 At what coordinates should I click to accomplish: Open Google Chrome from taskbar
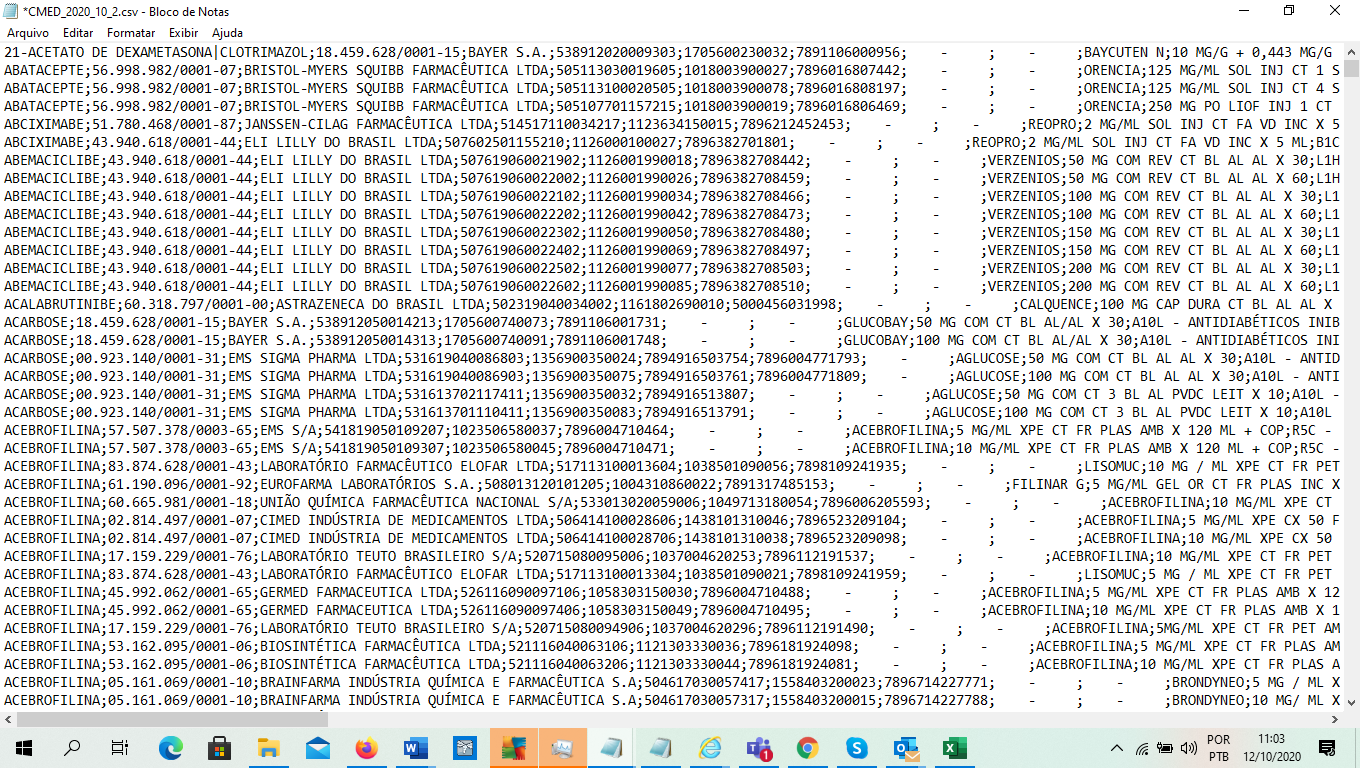808,747
